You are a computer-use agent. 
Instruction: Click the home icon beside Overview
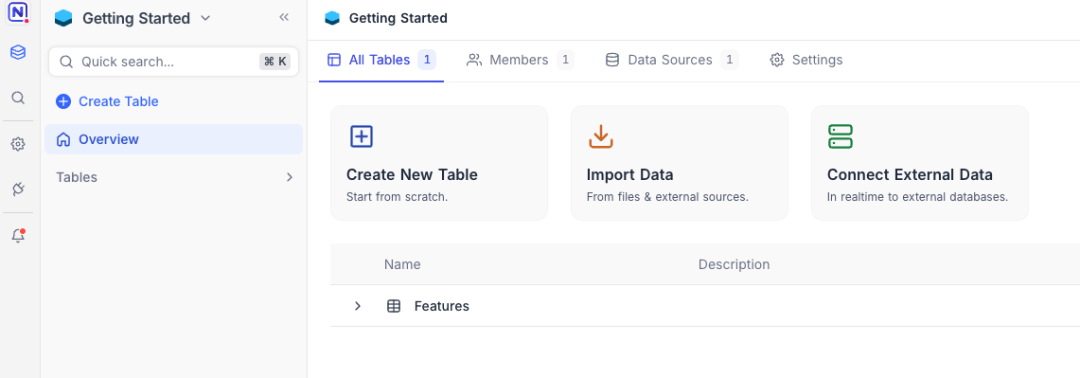[x=63, y=140]
